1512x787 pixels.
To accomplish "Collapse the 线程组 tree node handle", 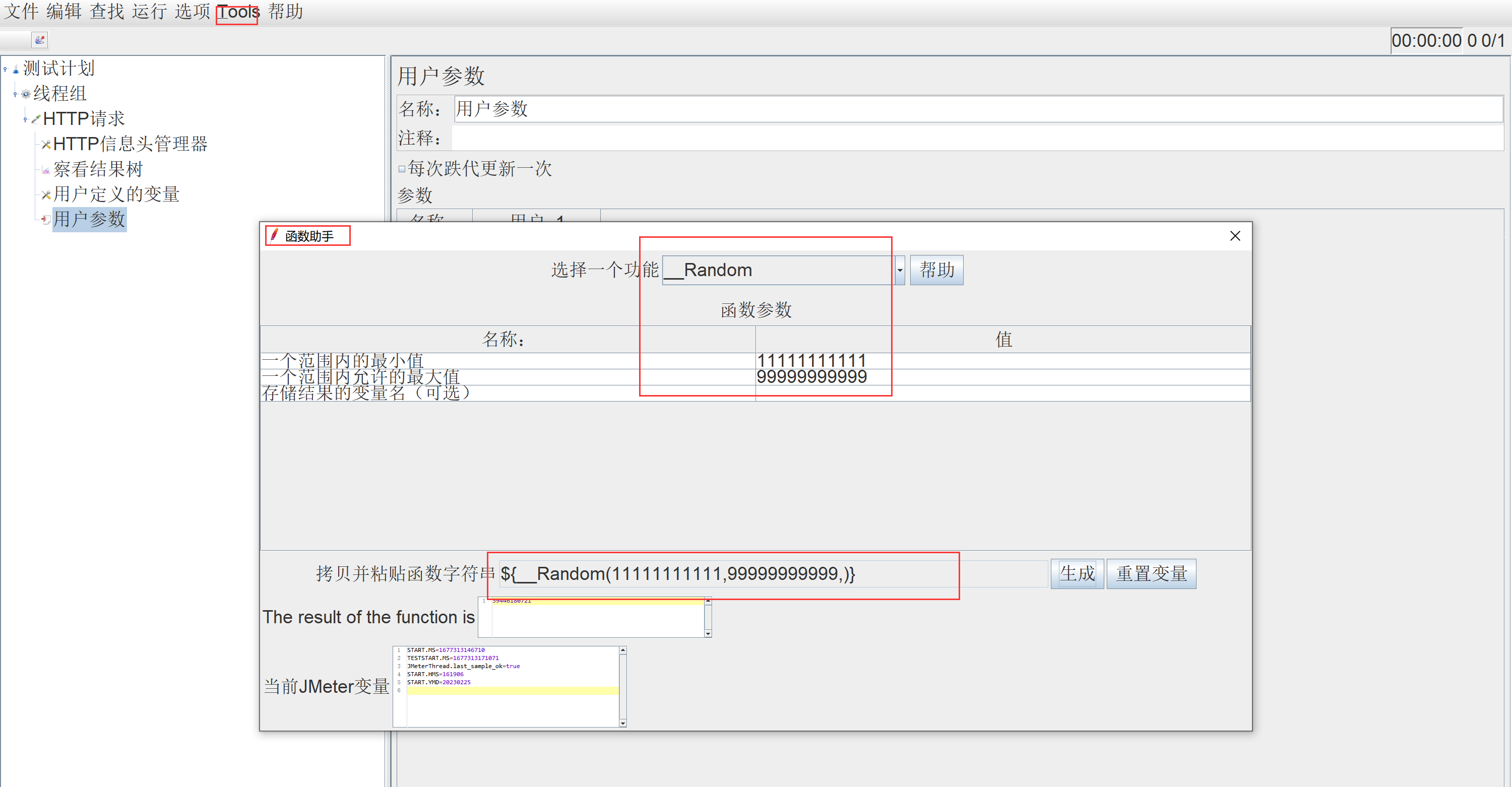I will tap(15, 94).
